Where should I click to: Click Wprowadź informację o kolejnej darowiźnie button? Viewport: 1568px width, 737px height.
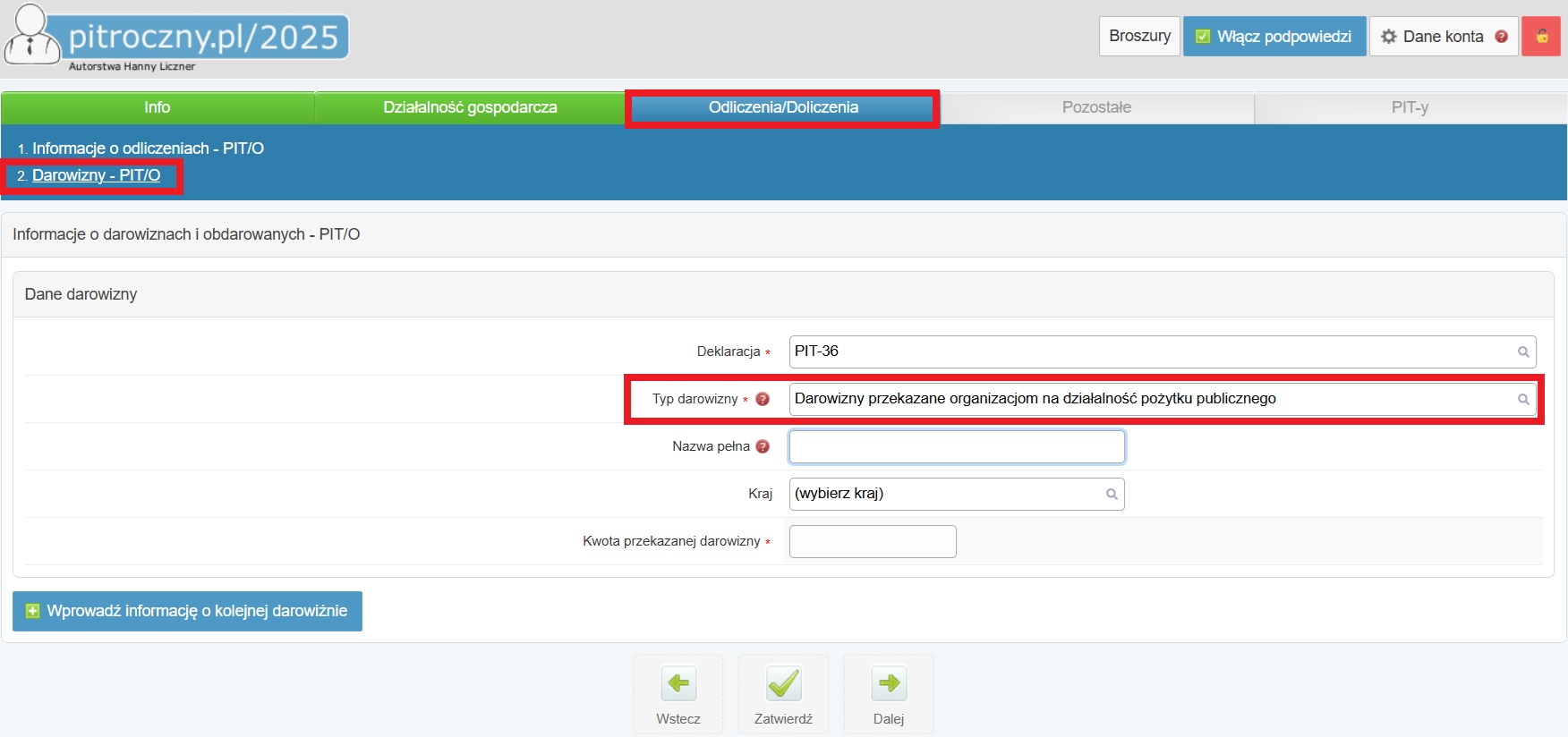[187, 611]
